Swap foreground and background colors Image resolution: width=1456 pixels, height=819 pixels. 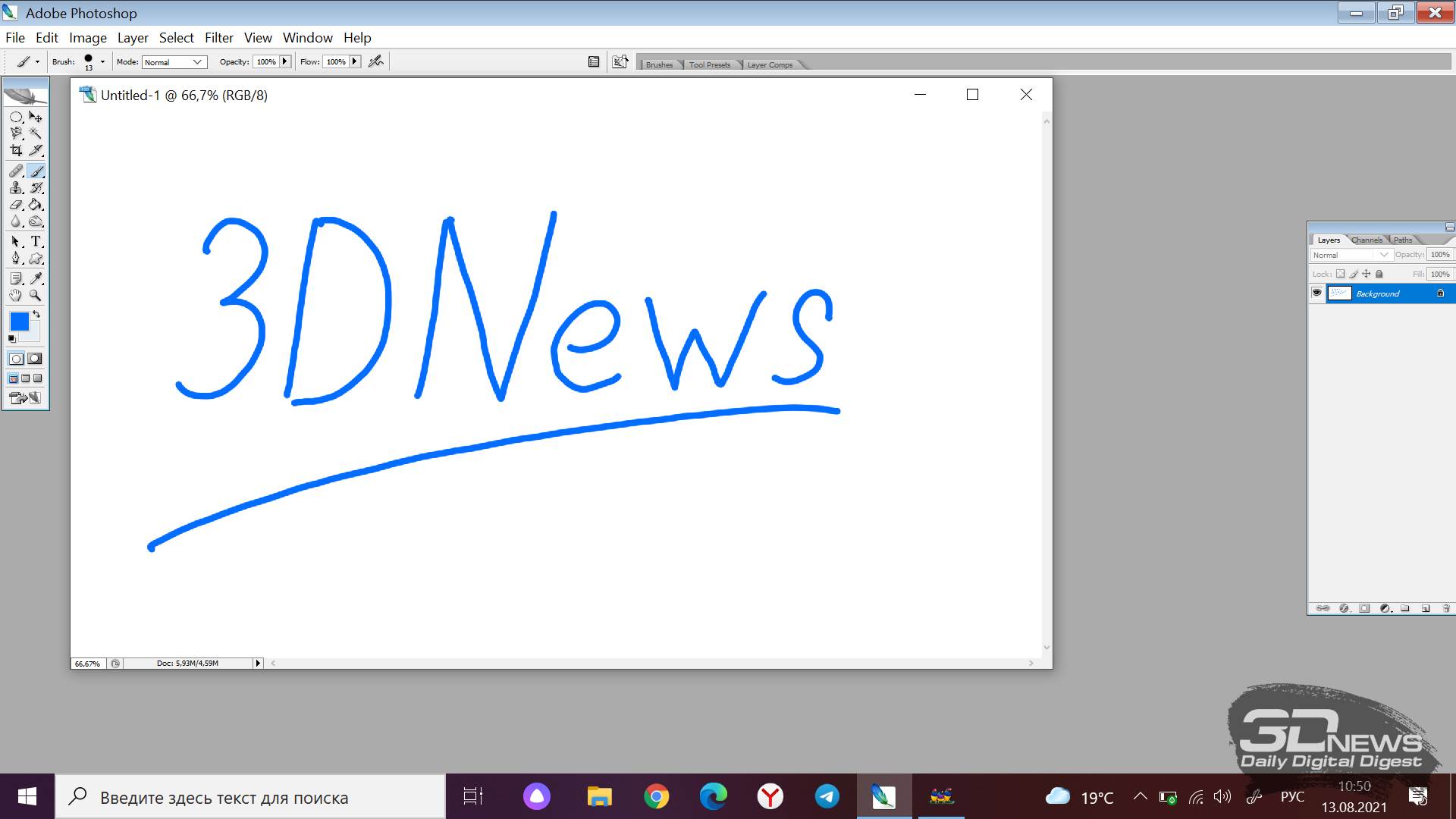(x=36, y=314)
